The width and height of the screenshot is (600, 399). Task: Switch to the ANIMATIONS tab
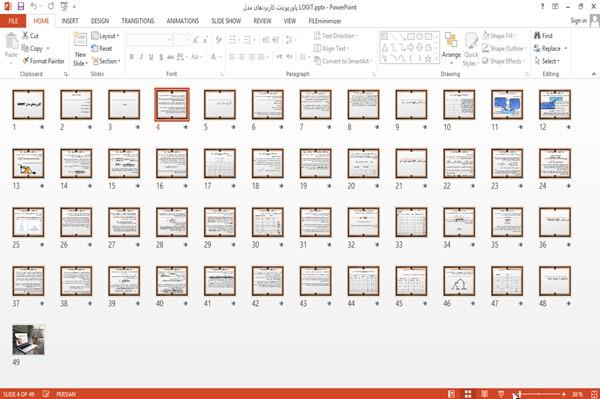[x=183, y=21]
